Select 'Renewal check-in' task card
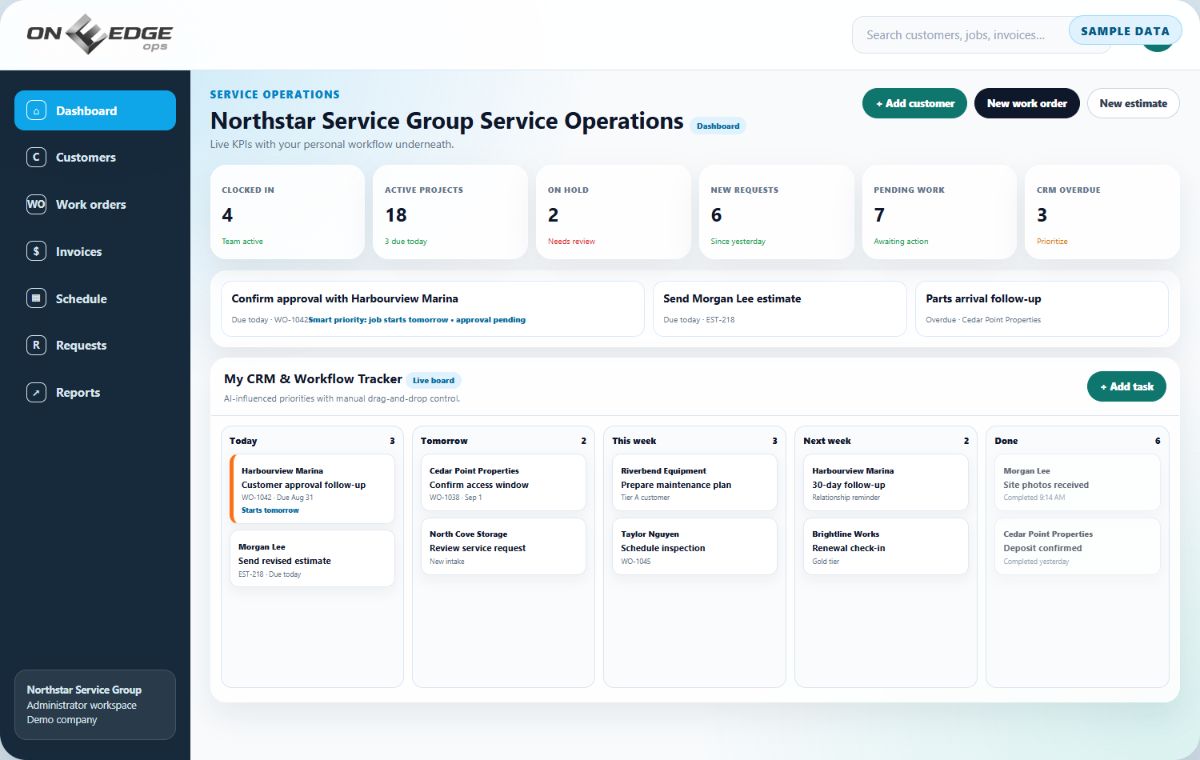1200x760 pixels. (886, 546)
